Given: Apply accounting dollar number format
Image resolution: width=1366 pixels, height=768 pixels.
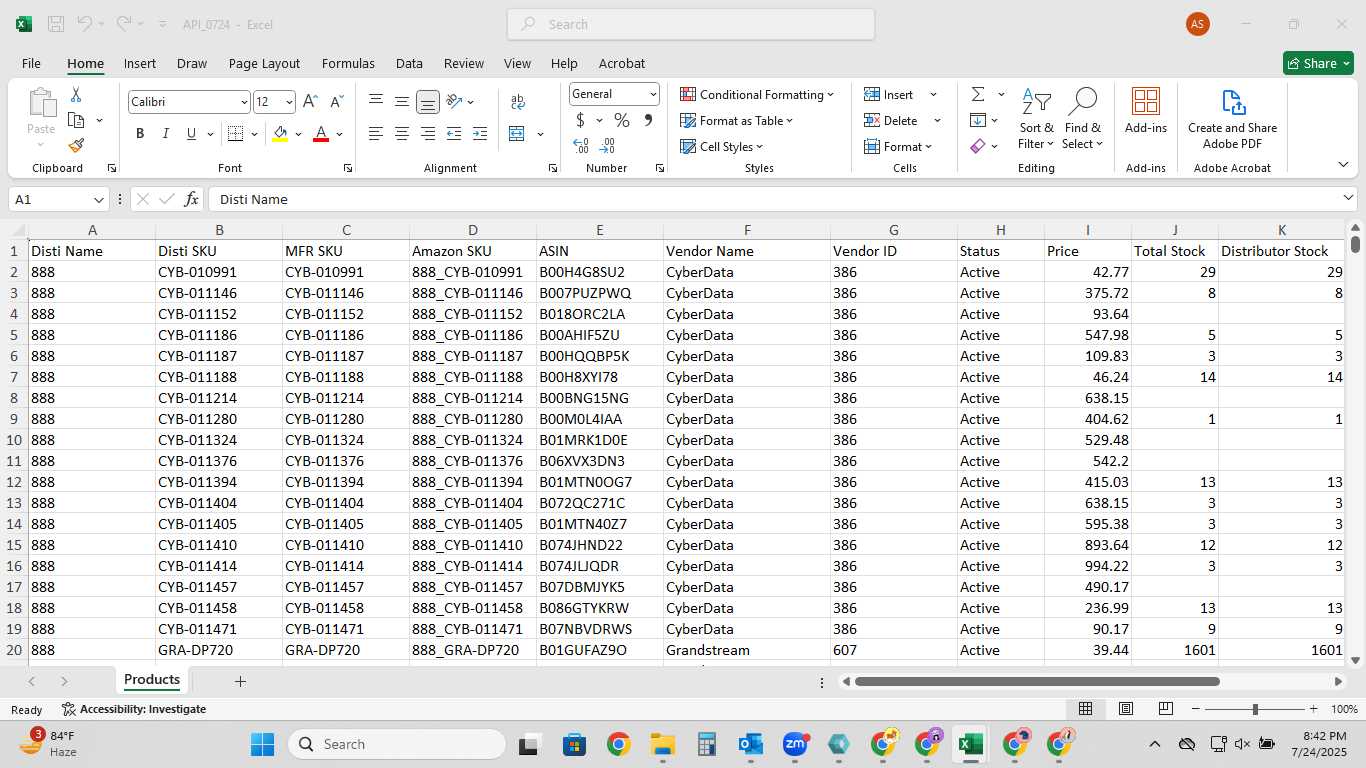Looking at the screenshot, I should [580, 120].
